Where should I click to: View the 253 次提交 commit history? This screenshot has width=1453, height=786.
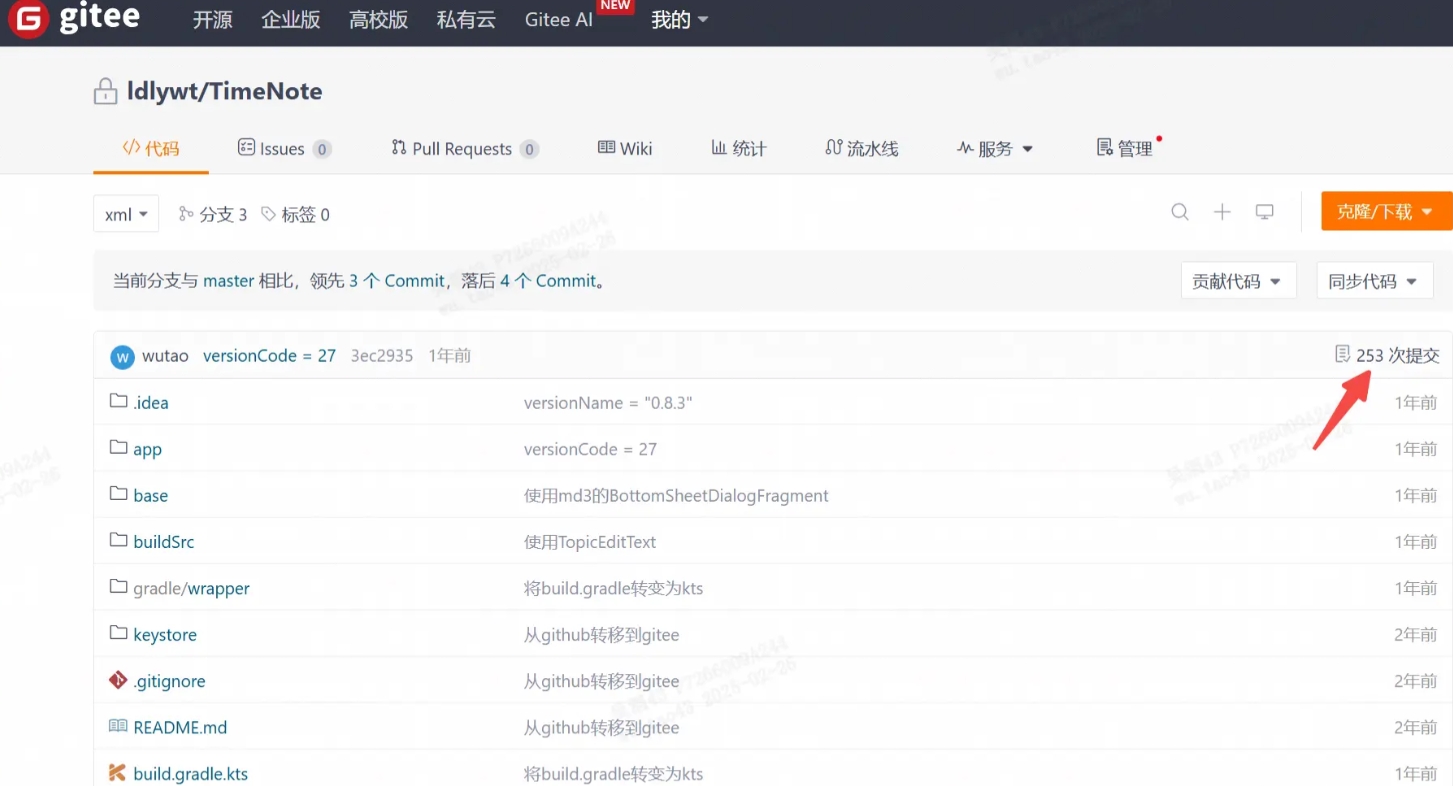coord(1398,355)
